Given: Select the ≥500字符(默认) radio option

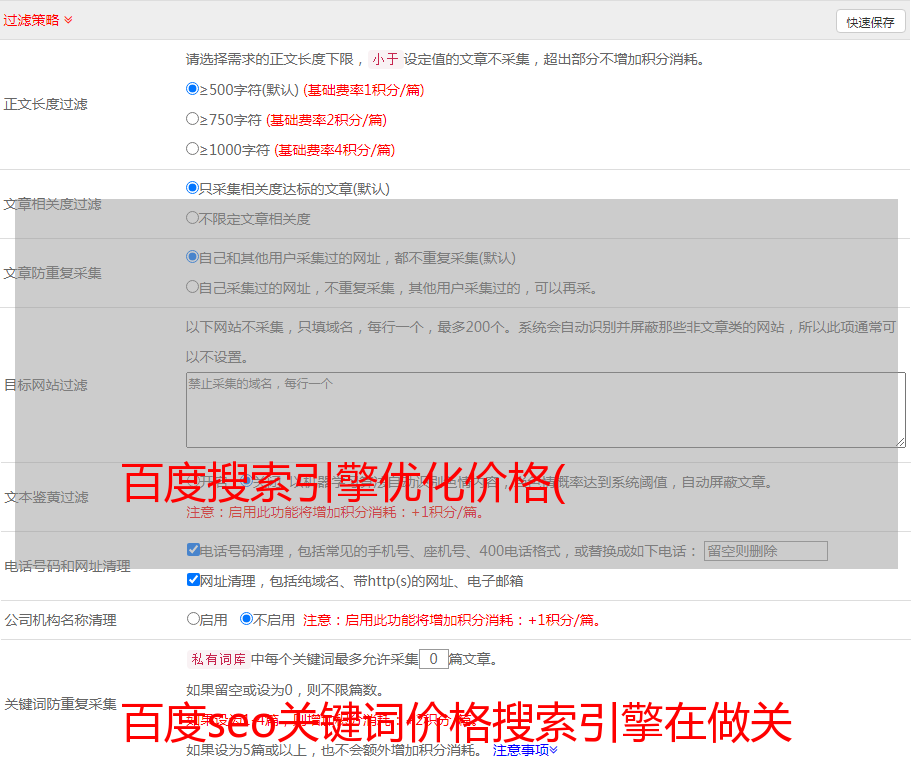Looking at the screenshot, I should pos(193,89).
